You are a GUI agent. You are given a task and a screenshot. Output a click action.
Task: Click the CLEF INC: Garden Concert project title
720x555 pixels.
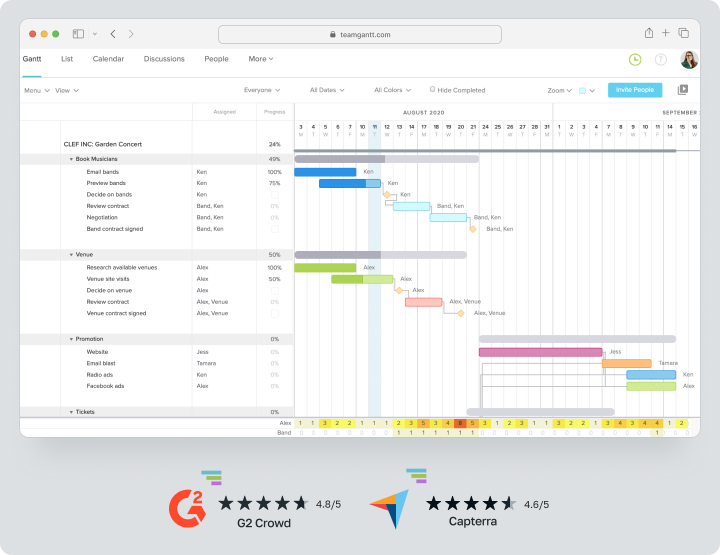tap(103, 144)
